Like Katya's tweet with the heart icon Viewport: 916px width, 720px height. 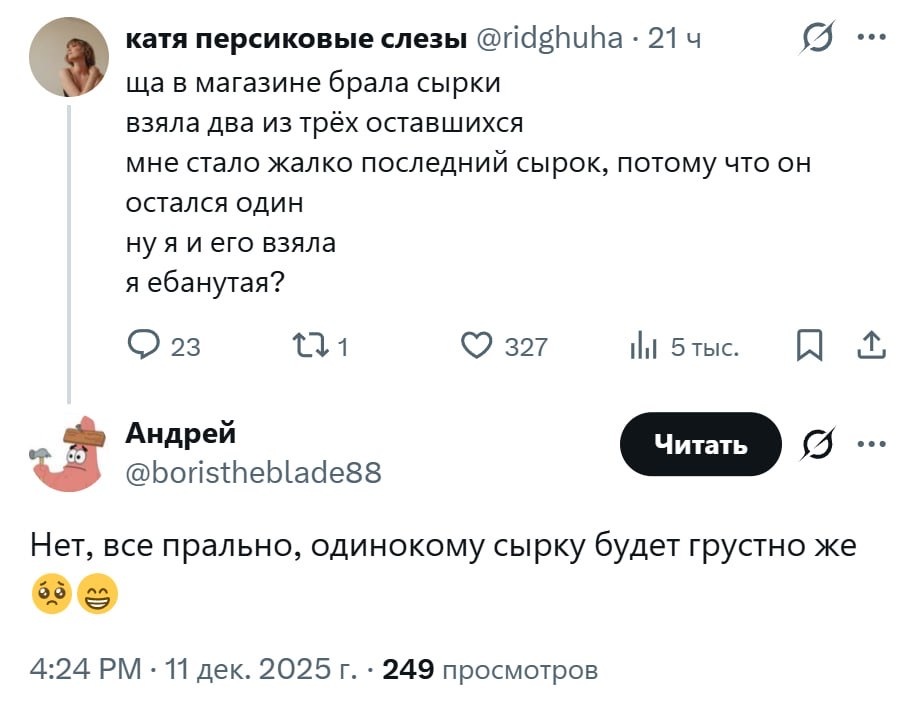[x=476, y=346]
